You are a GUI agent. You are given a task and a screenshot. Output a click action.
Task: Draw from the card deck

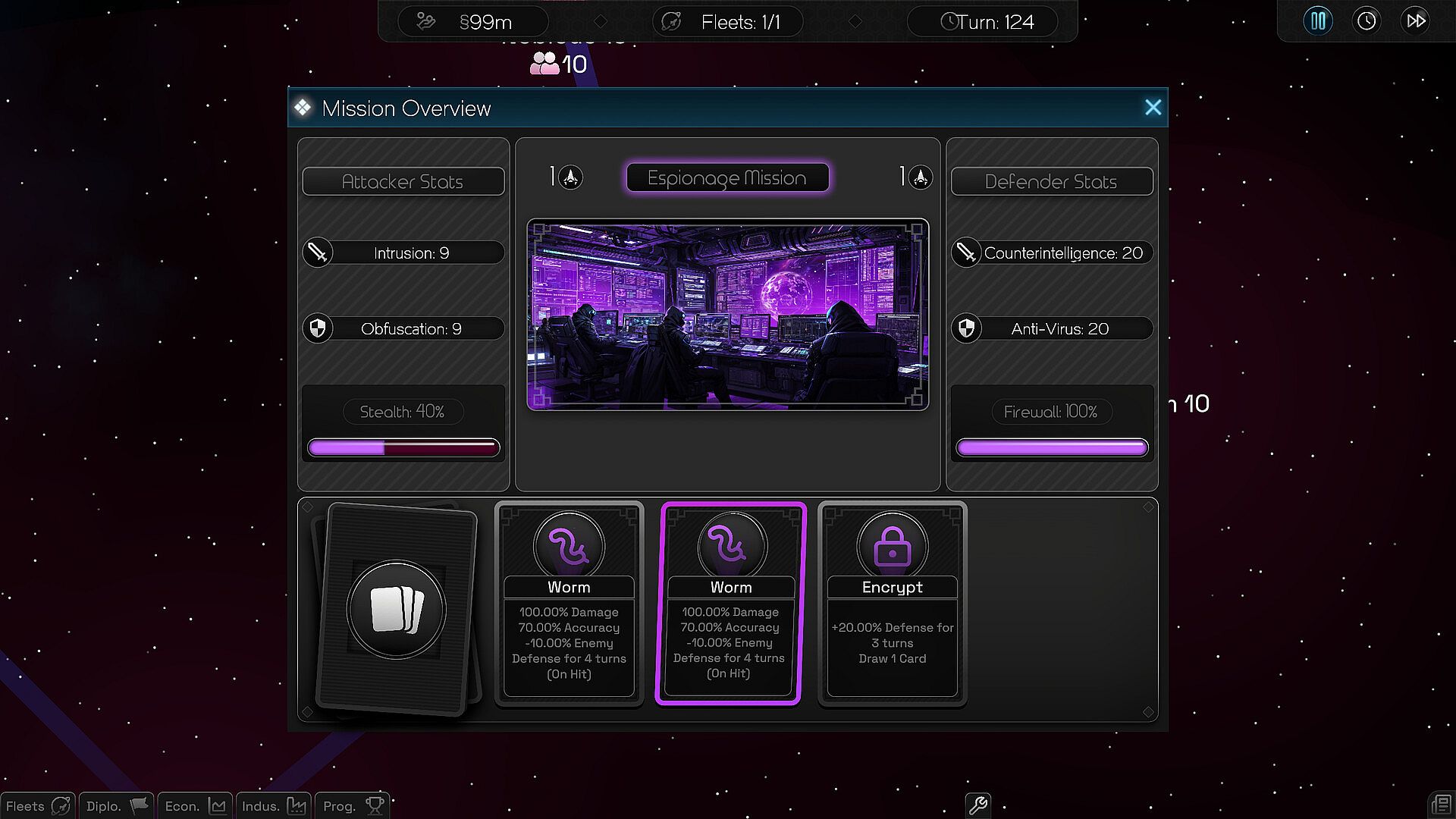click(x=397, y=609)
